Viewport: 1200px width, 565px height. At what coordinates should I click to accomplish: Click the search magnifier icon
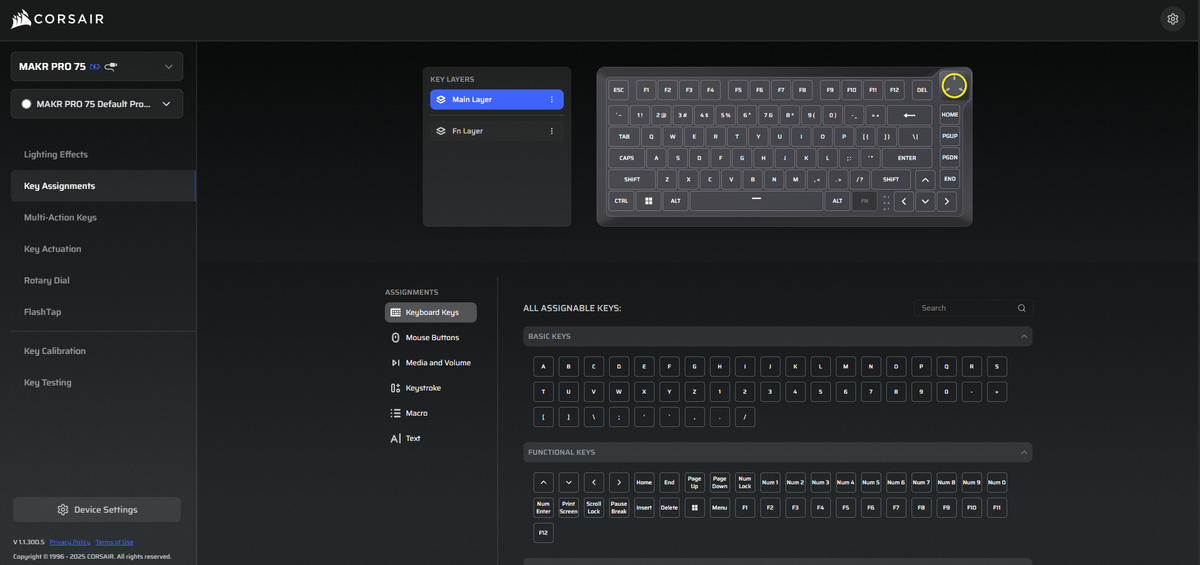1021,308
